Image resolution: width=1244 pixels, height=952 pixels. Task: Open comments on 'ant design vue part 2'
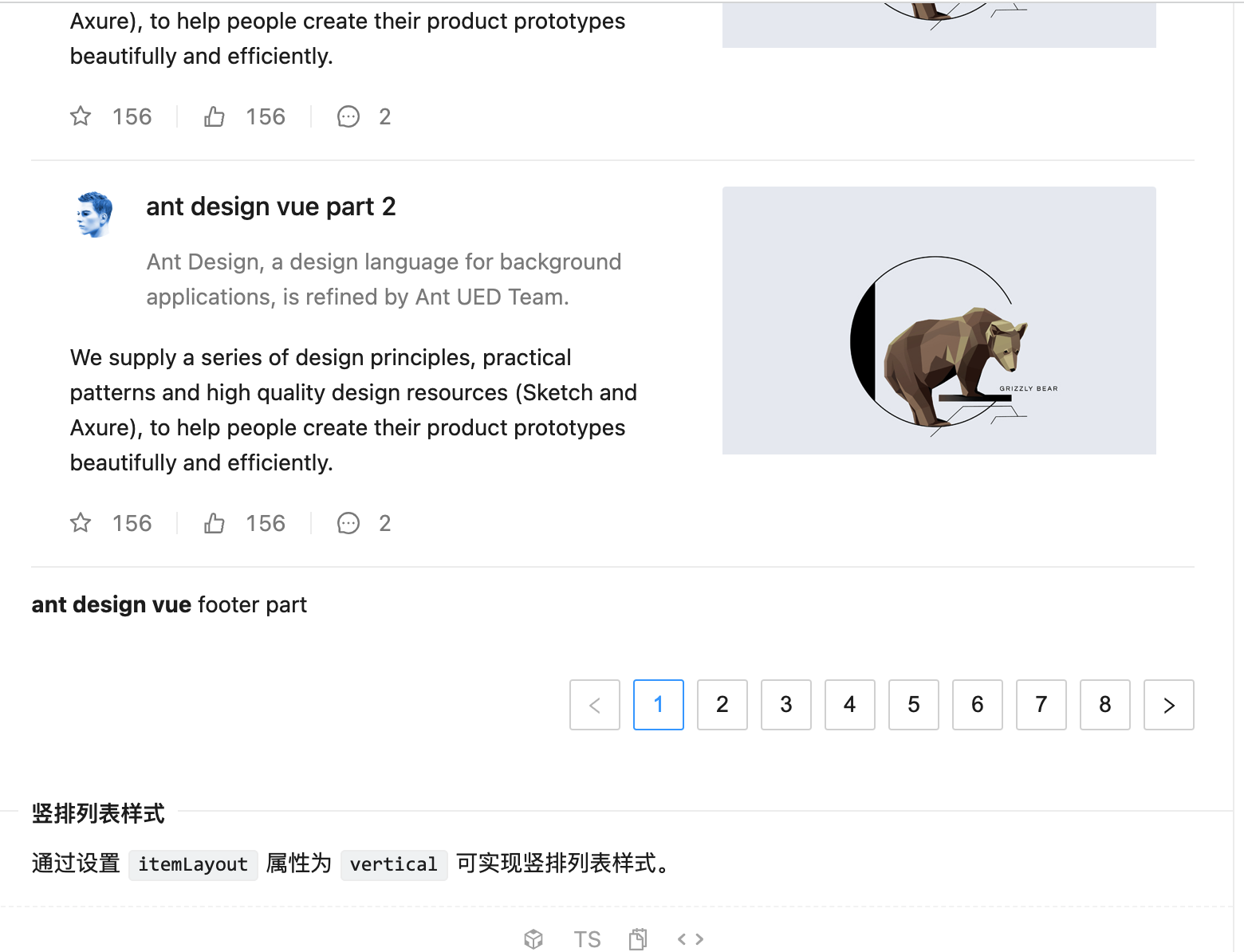pyautogui.click(x=348, y=523)
